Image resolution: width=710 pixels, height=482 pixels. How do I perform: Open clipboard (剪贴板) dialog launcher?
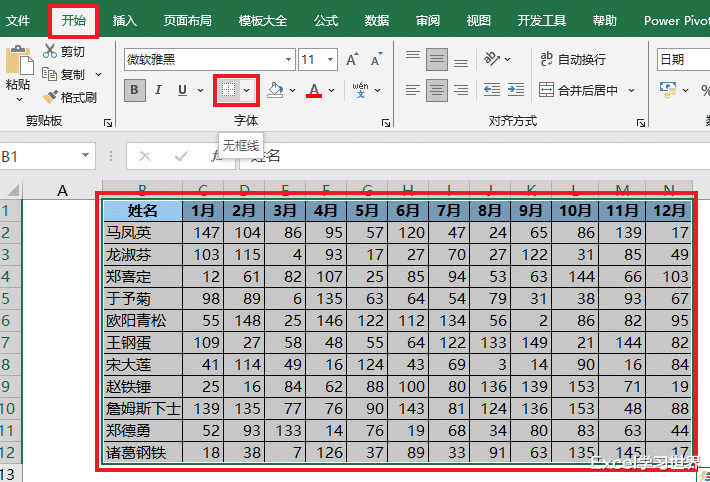pyautogui.click(x=108, y=123)
